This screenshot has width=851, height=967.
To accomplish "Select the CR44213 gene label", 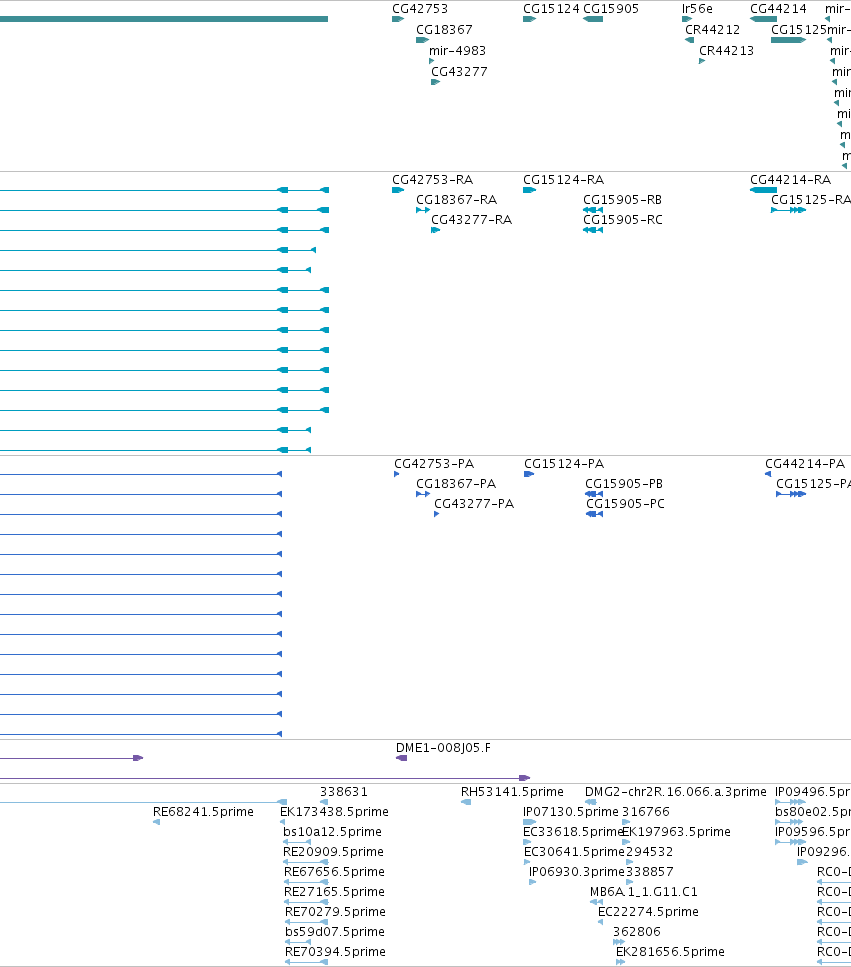I will point(726,51).
